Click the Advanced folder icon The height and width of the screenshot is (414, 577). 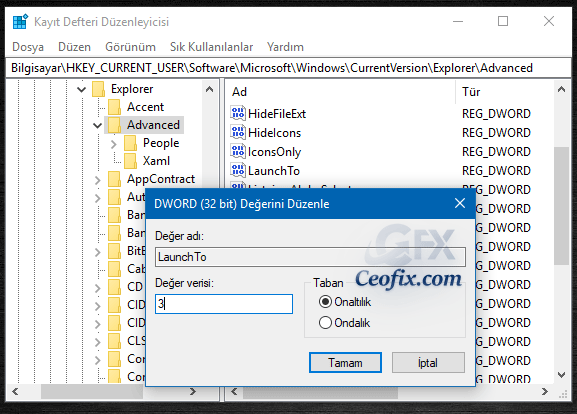tap(114, 125)
